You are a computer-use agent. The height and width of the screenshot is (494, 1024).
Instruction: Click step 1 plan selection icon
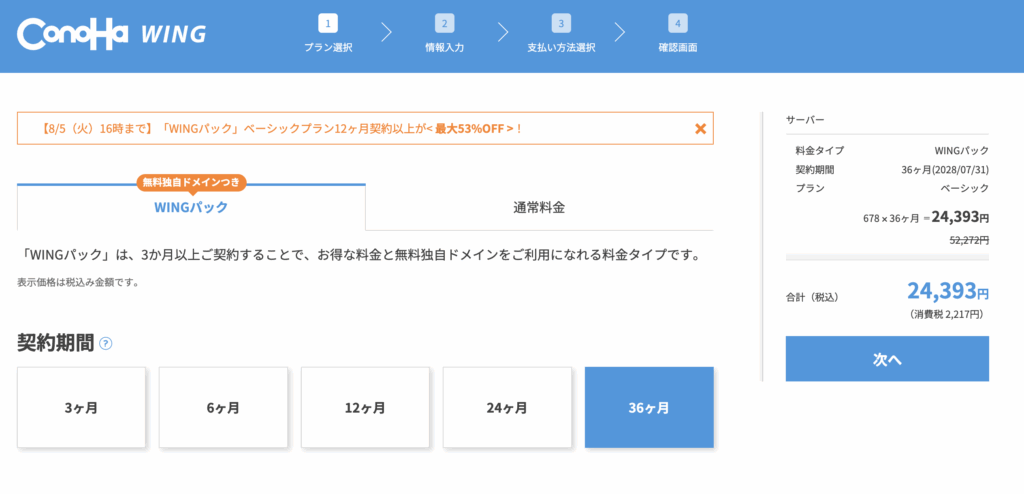coord(328,24)
